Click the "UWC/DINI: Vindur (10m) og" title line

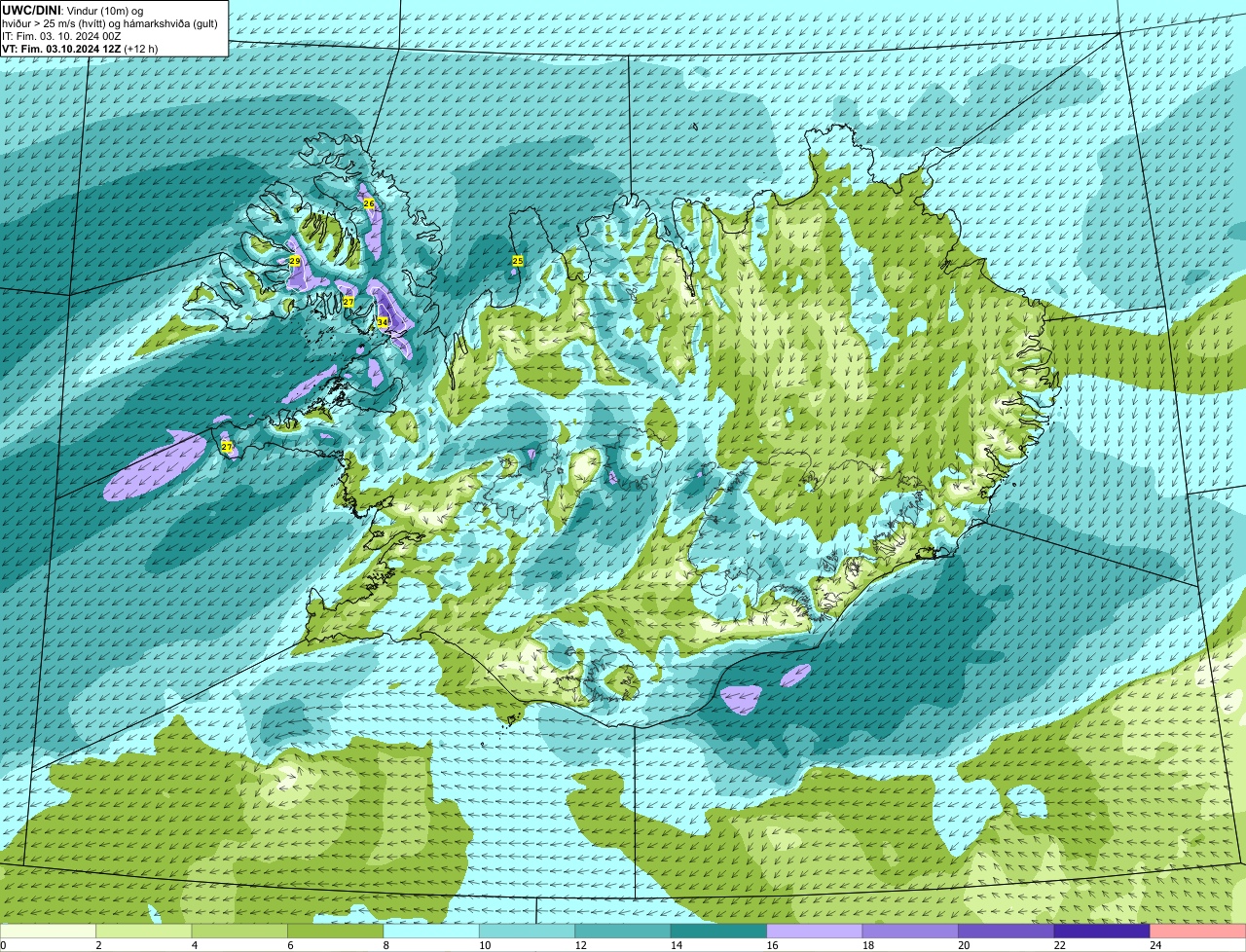point(73,10)
